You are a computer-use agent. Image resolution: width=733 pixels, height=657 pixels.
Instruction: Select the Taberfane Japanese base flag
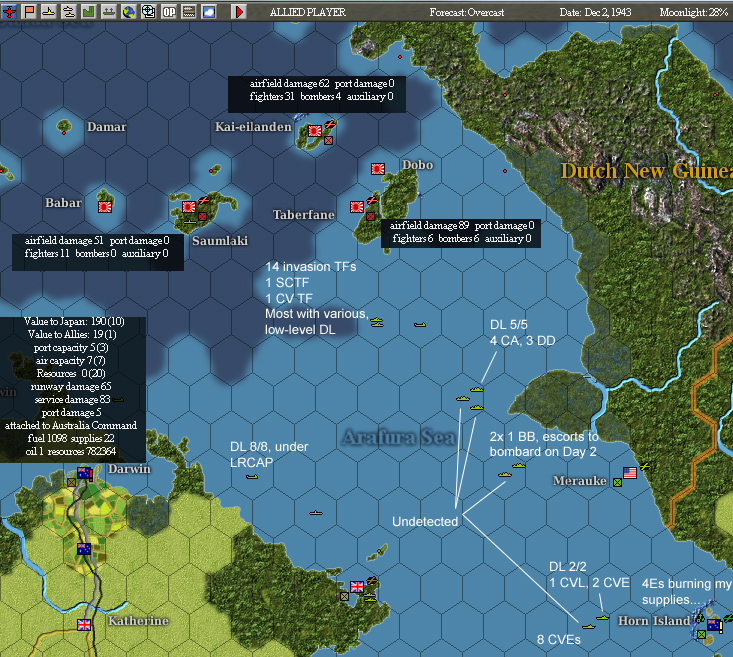coord(357,207)
